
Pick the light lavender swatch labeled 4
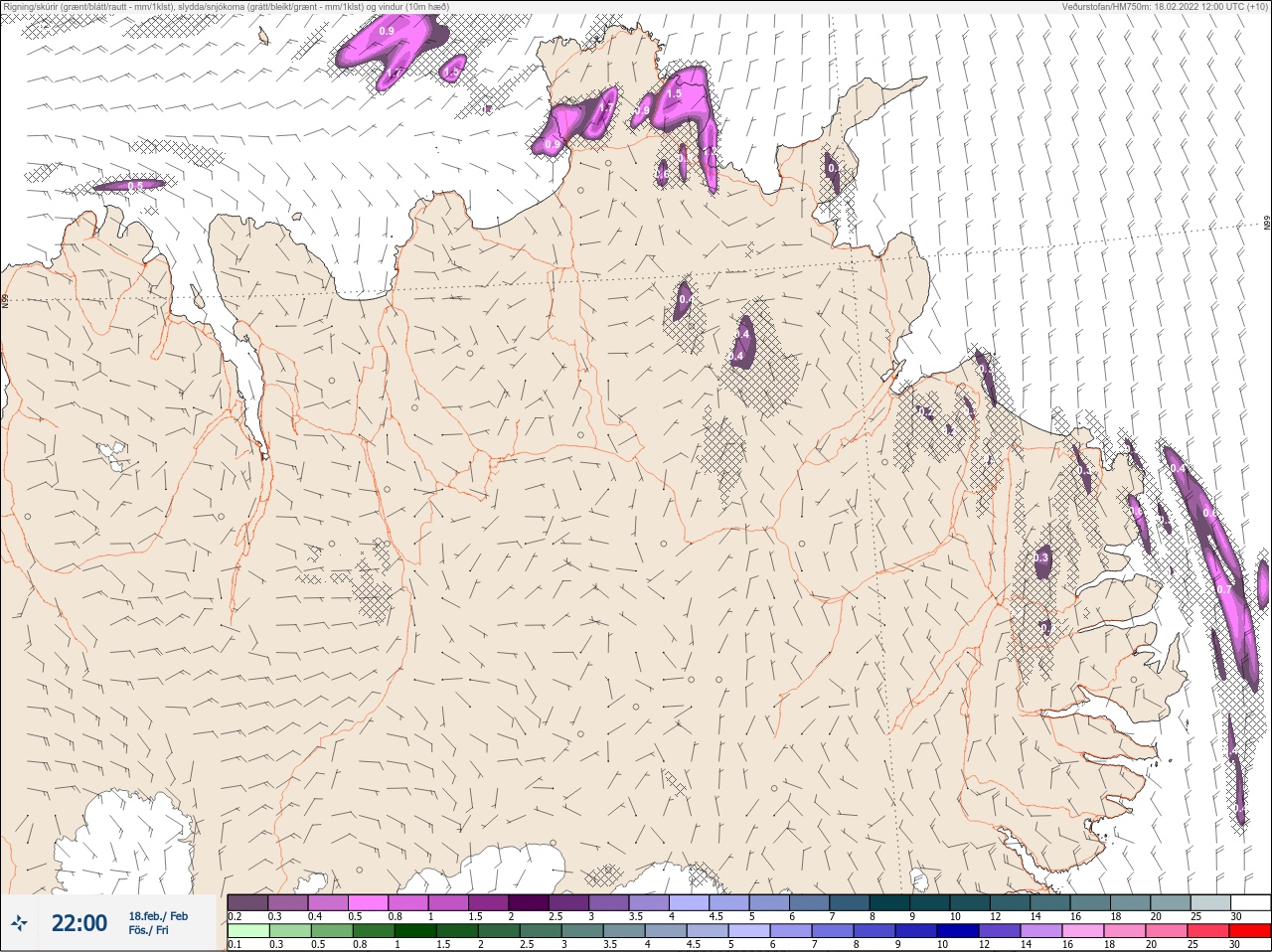click(x=689, y=901)
